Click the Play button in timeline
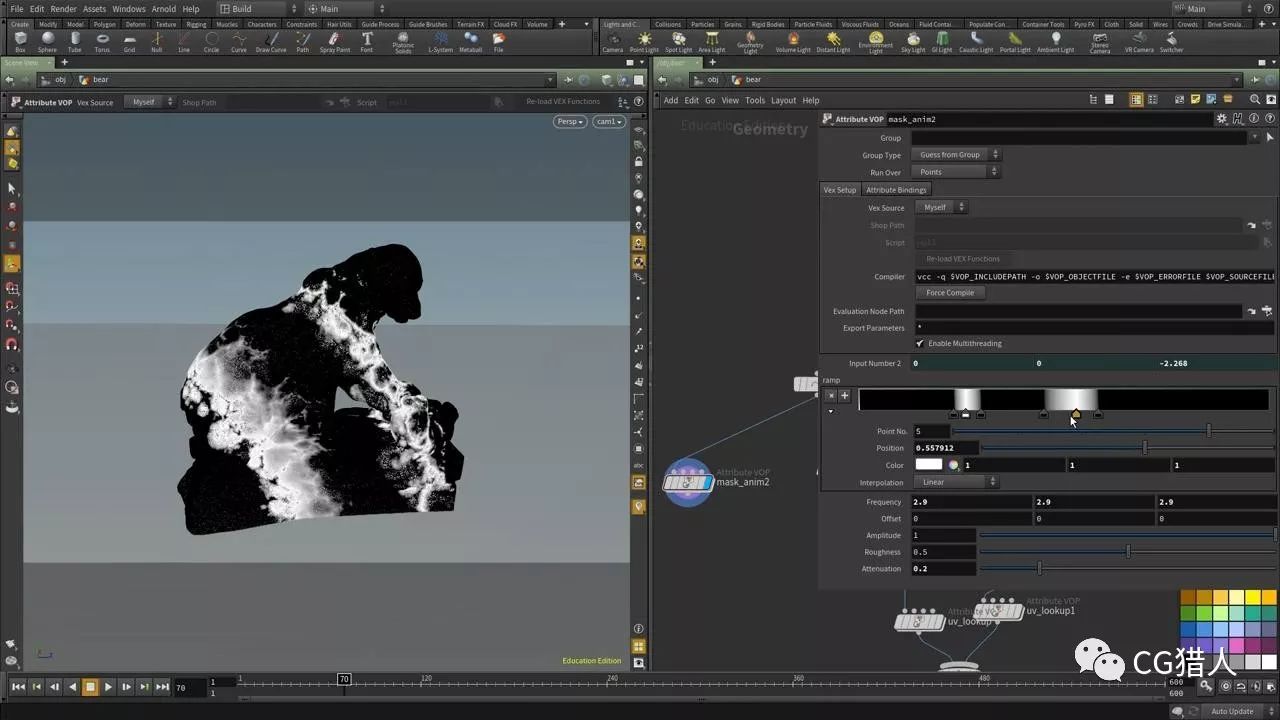Viewport: 1280px width, 720px height. 108,687
